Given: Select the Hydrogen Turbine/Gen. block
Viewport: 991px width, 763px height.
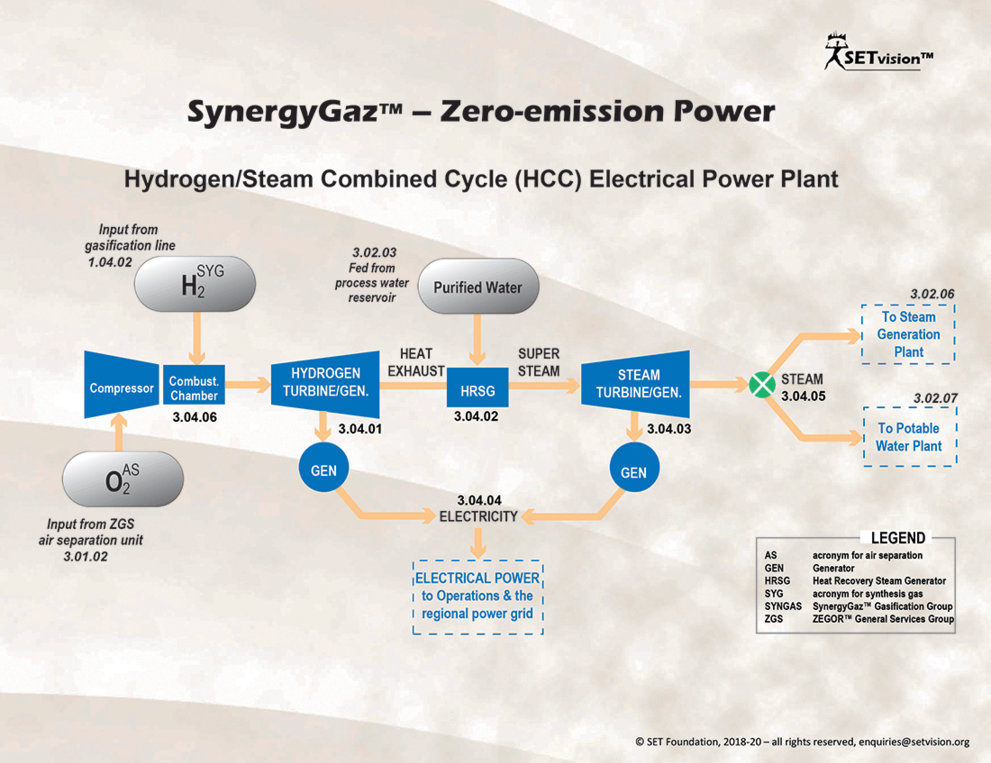Looking at the screenshot, I should (x=325, y=384).
